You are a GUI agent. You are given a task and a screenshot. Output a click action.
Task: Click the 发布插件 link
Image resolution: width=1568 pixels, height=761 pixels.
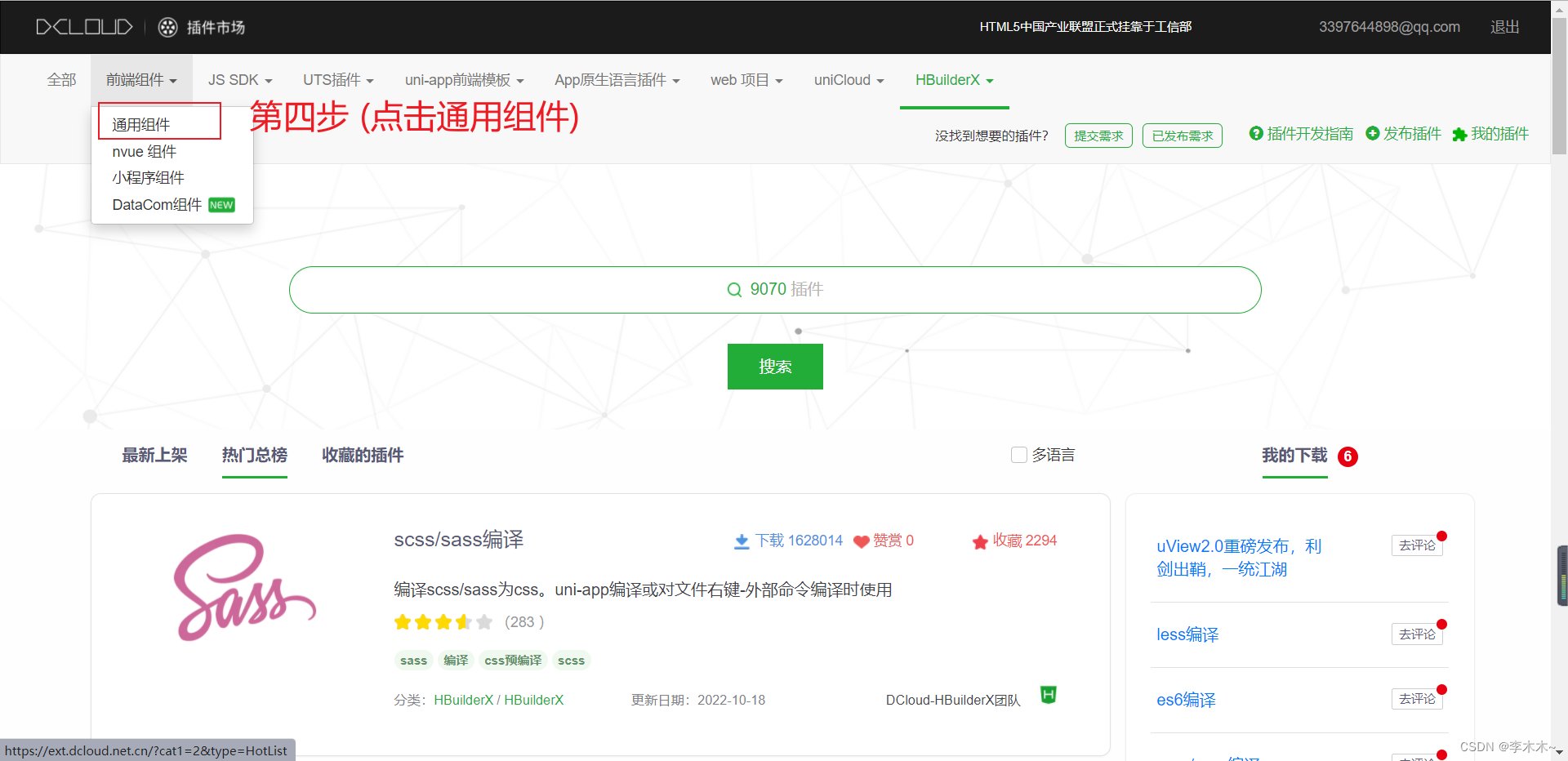pos(1412,134)
